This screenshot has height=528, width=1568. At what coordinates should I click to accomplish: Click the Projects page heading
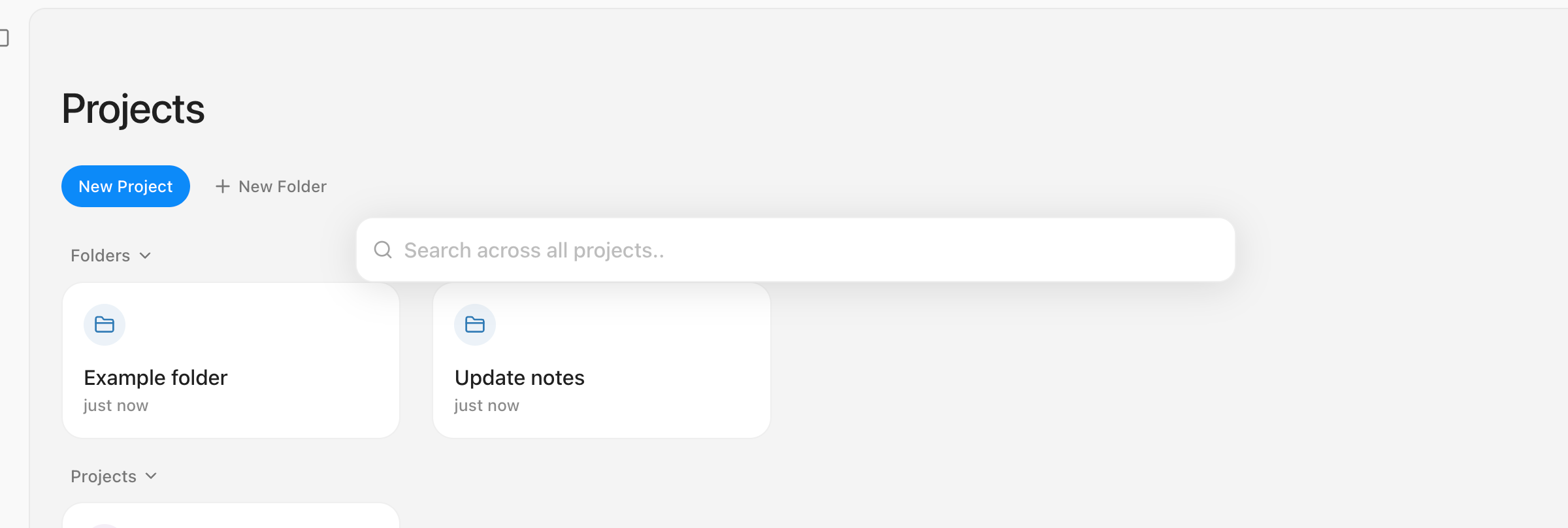coord(133,108)
